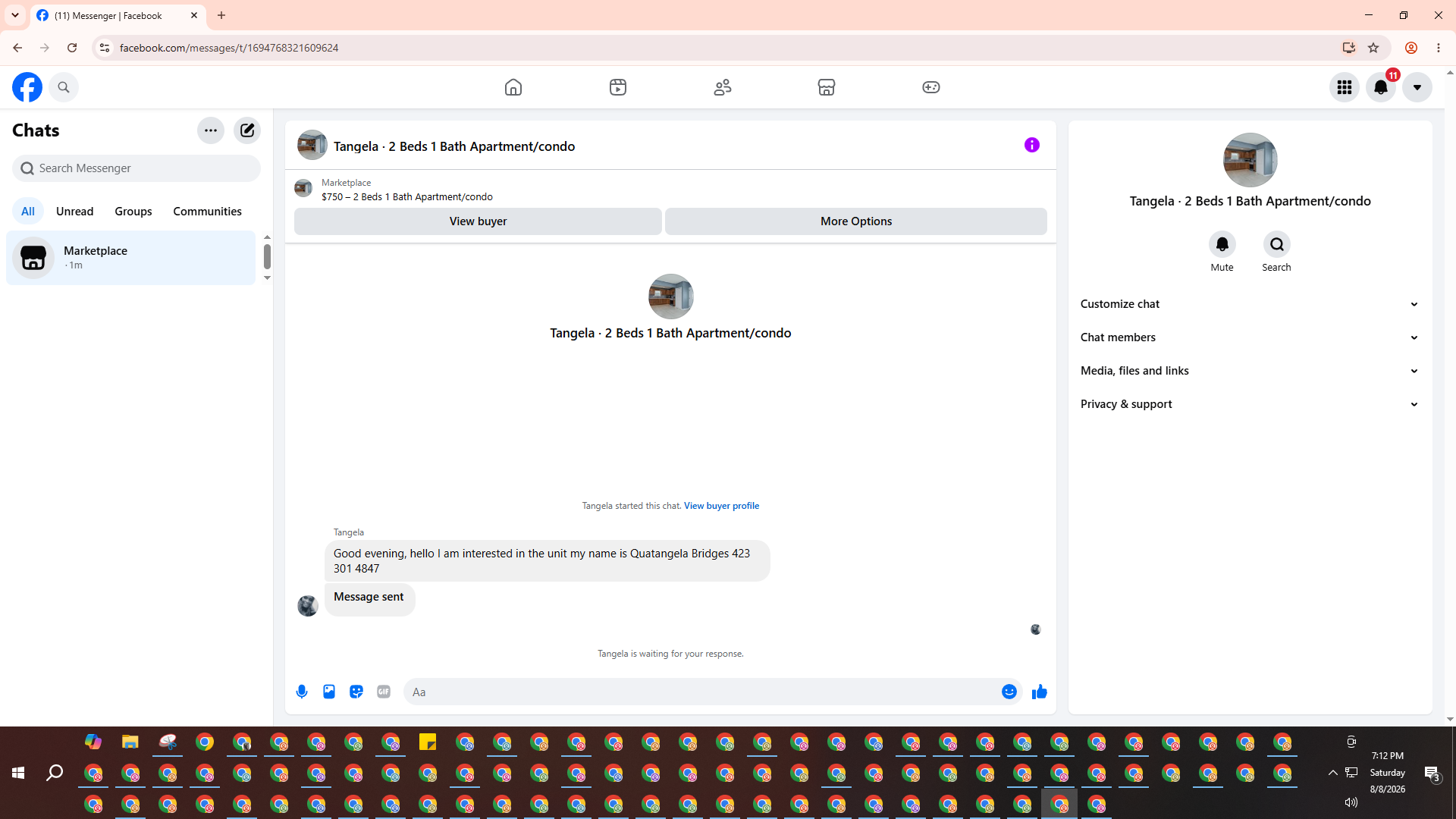The image size is (1456, 819).
Task: Open the notifications bell
Action: [1381, 87]
